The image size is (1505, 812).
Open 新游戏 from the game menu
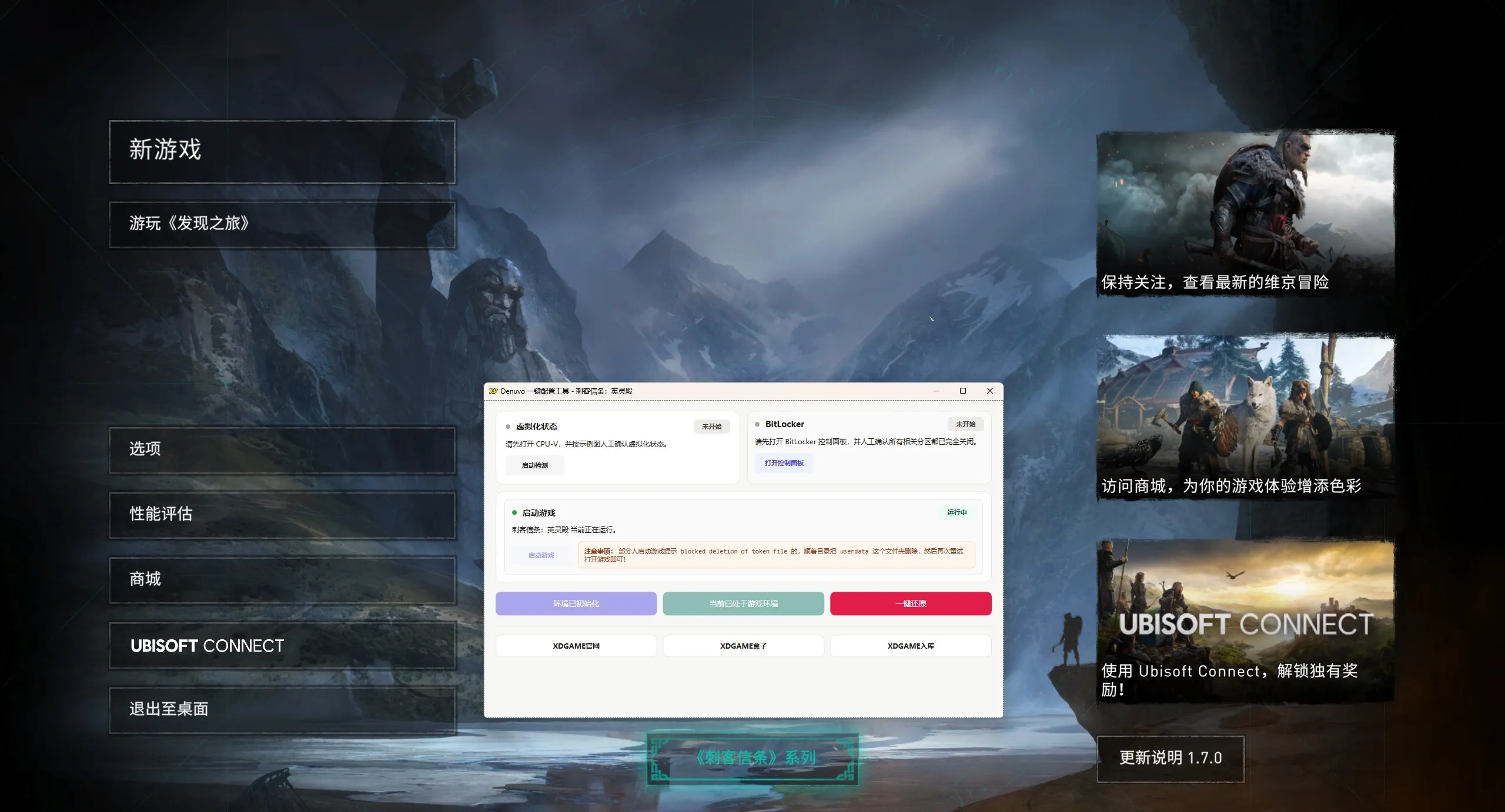click(282, 151)
